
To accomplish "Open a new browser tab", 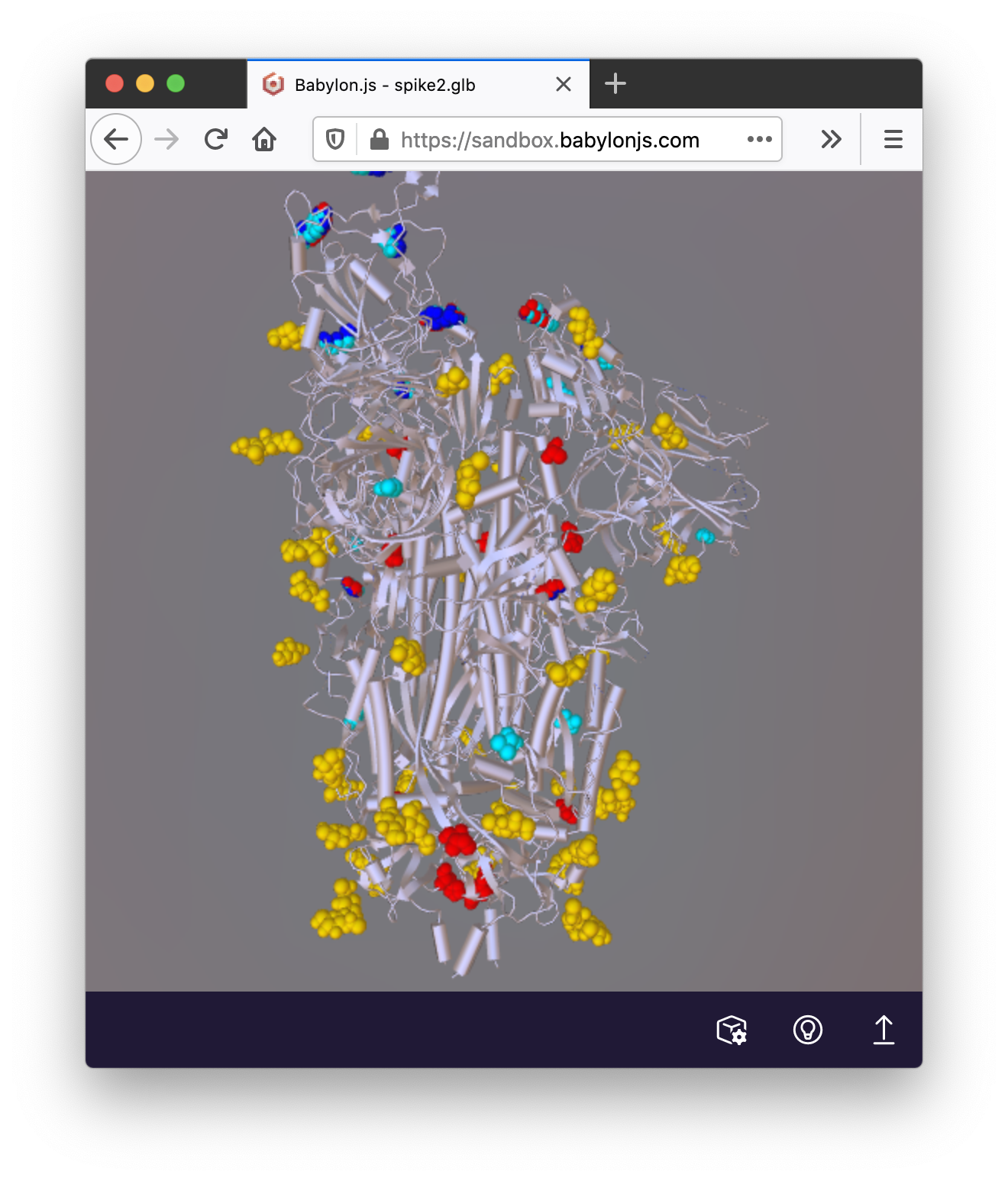I will [615, 84].
